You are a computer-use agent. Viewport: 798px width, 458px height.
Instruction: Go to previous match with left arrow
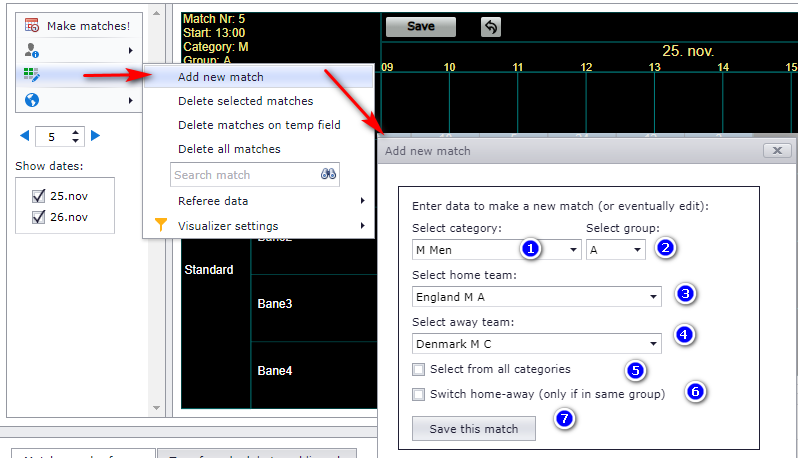[24, 136]
